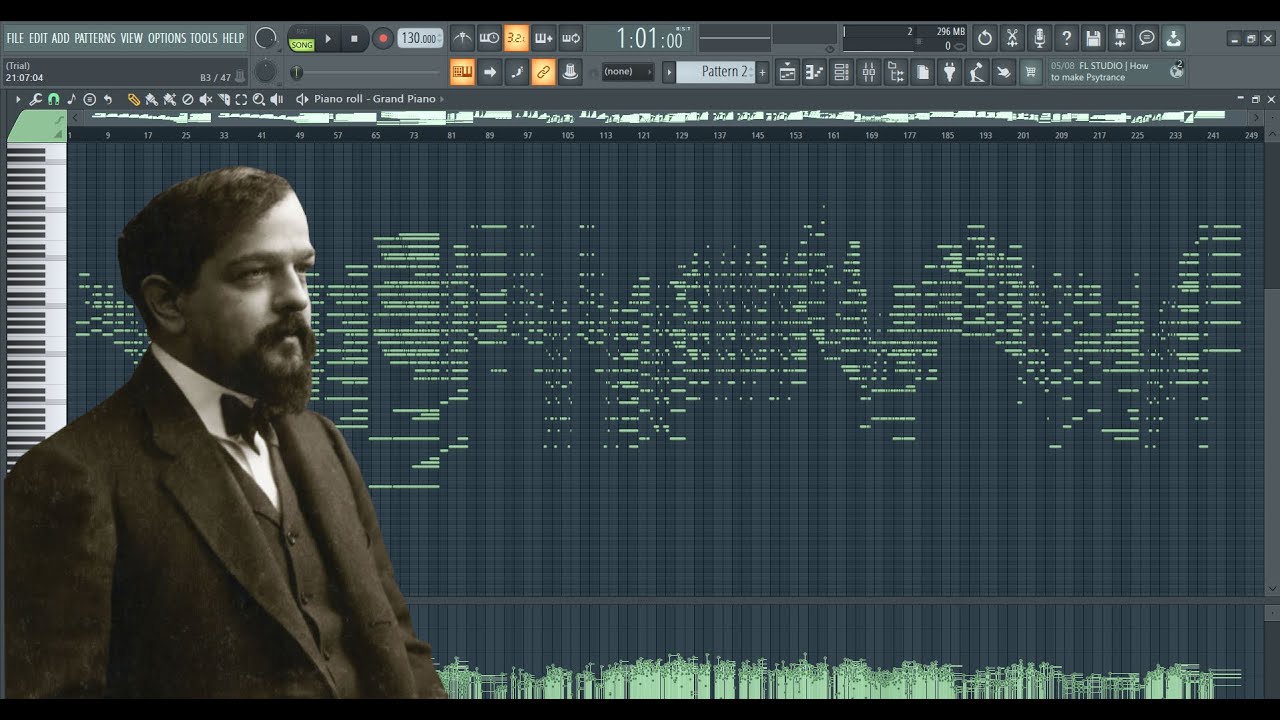Click the scissors audio editor icon

coord(1012,38)
